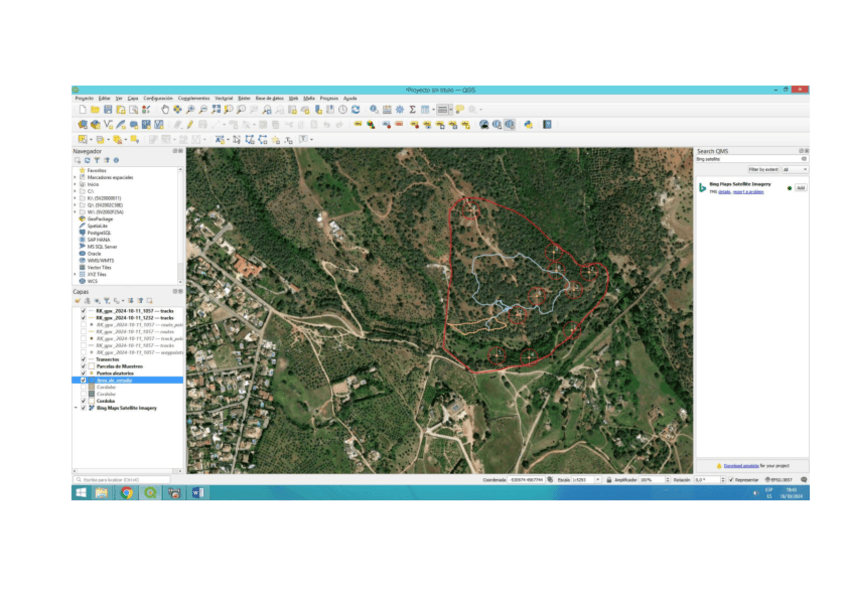The width and height of the screenshot is (848, 599).
Task: Open the Vectorial menu
Action: (x=224, y=98)
